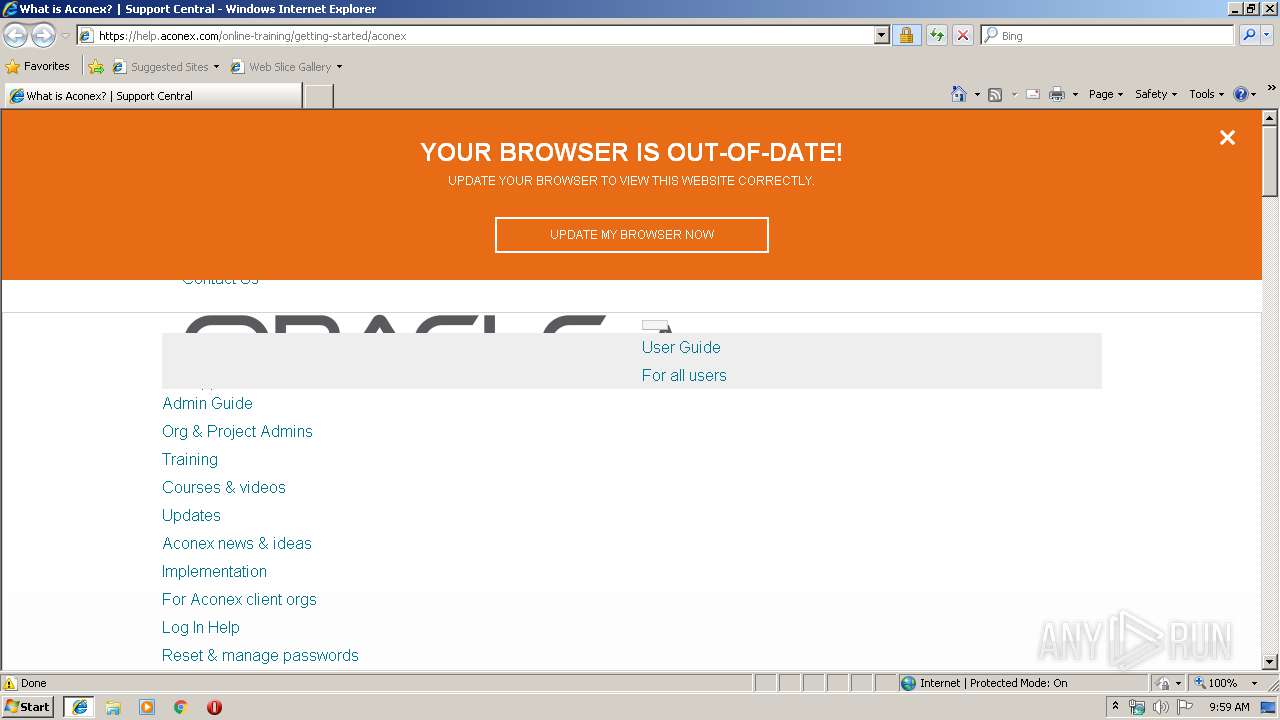Click the Read Mail envelope icon
Screen dimensions: 1280x720
1033,94
